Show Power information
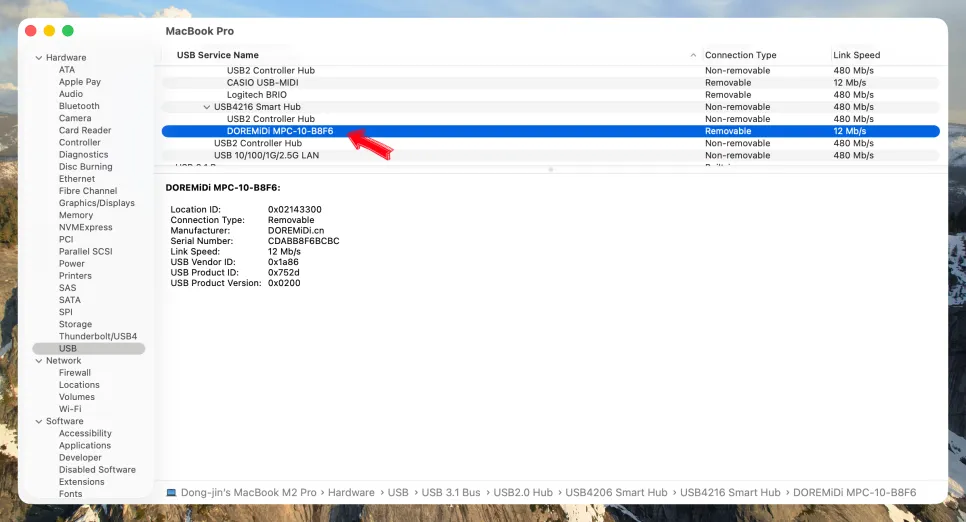This screenshot has width=966, height=522. 71,264
